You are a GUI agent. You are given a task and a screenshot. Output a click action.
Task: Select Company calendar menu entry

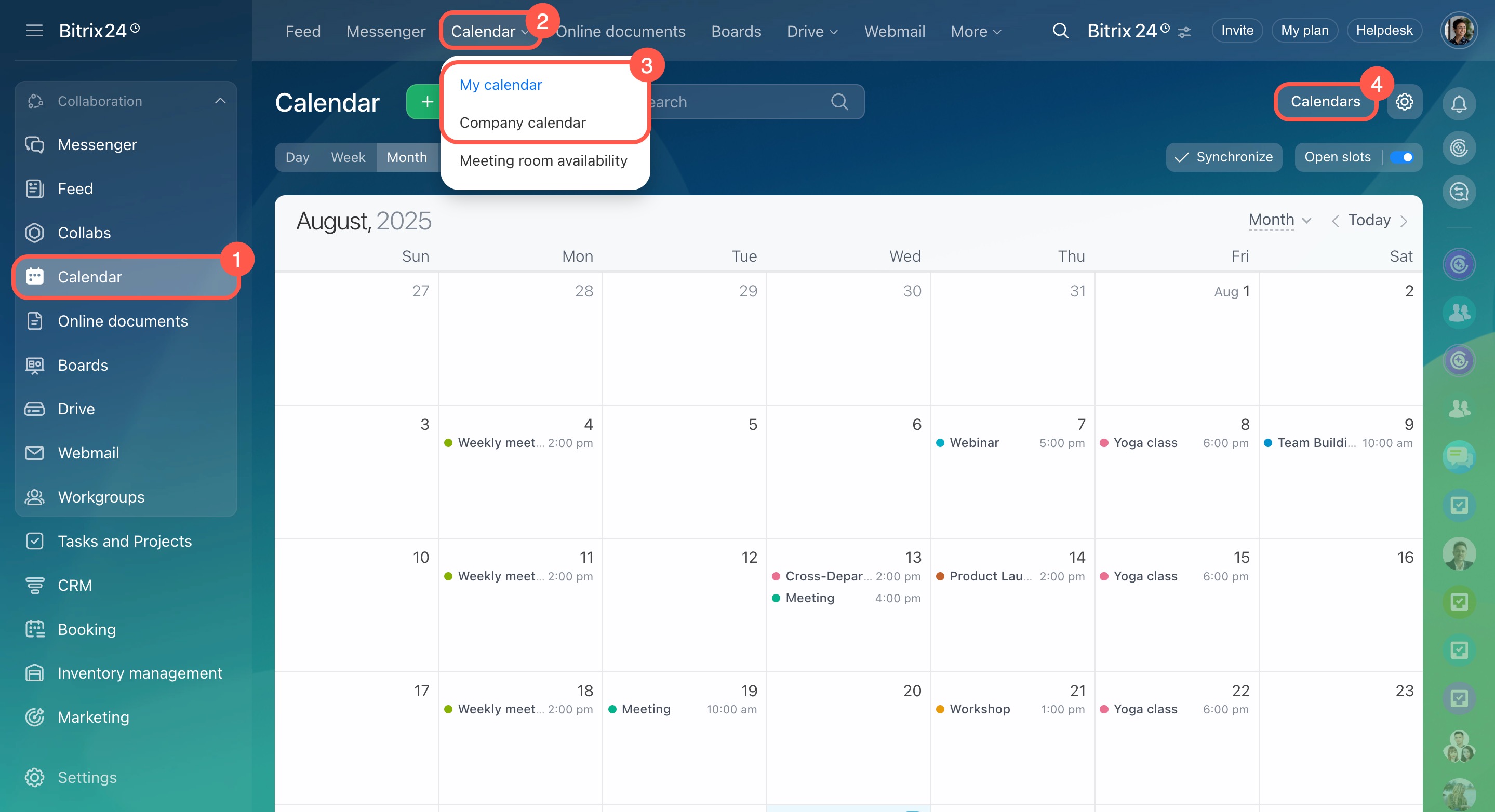(523, 123)
